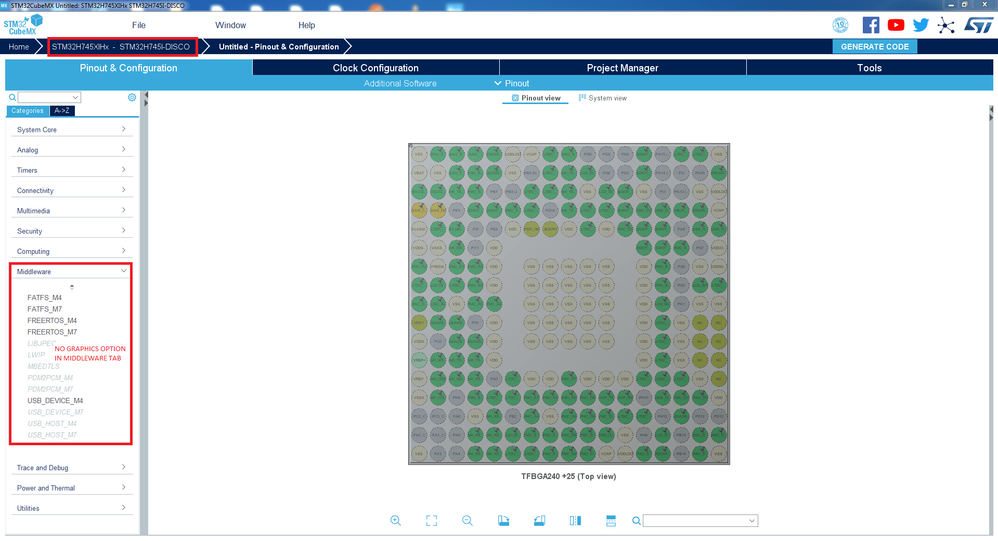
Task: Rotate the chip view clockwise icon
Action: pos(503,521)
